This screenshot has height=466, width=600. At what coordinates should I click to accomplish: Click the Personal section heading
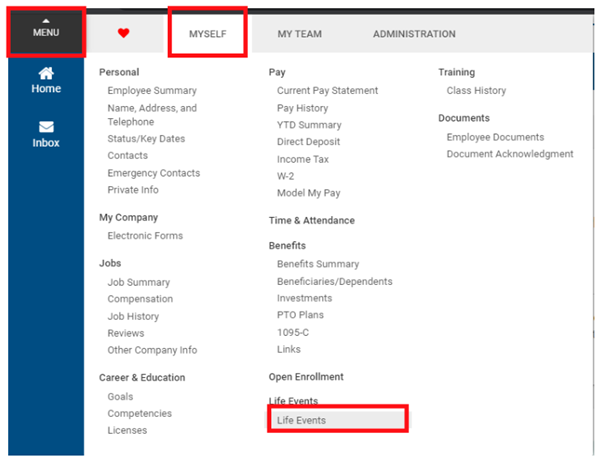119,72
